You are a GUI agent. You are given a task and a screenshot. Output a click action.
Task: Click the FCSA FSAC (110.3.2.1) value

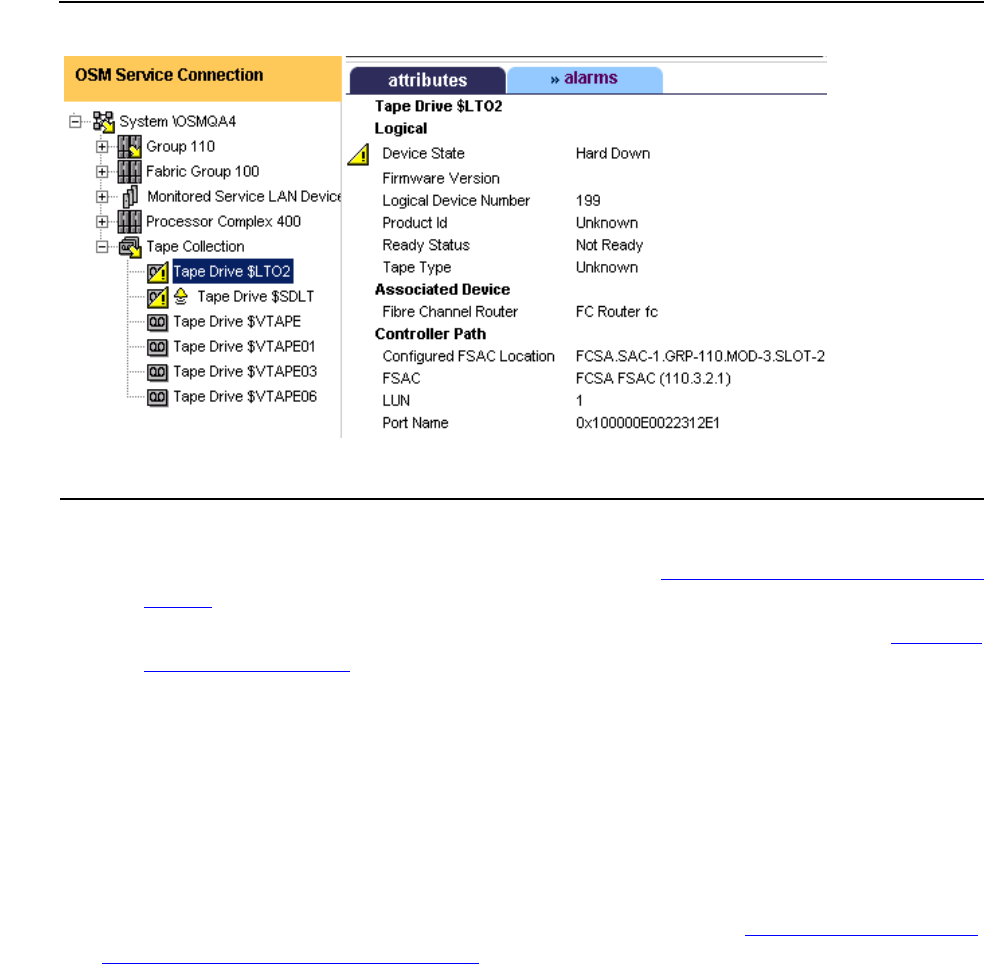[653, 378]
